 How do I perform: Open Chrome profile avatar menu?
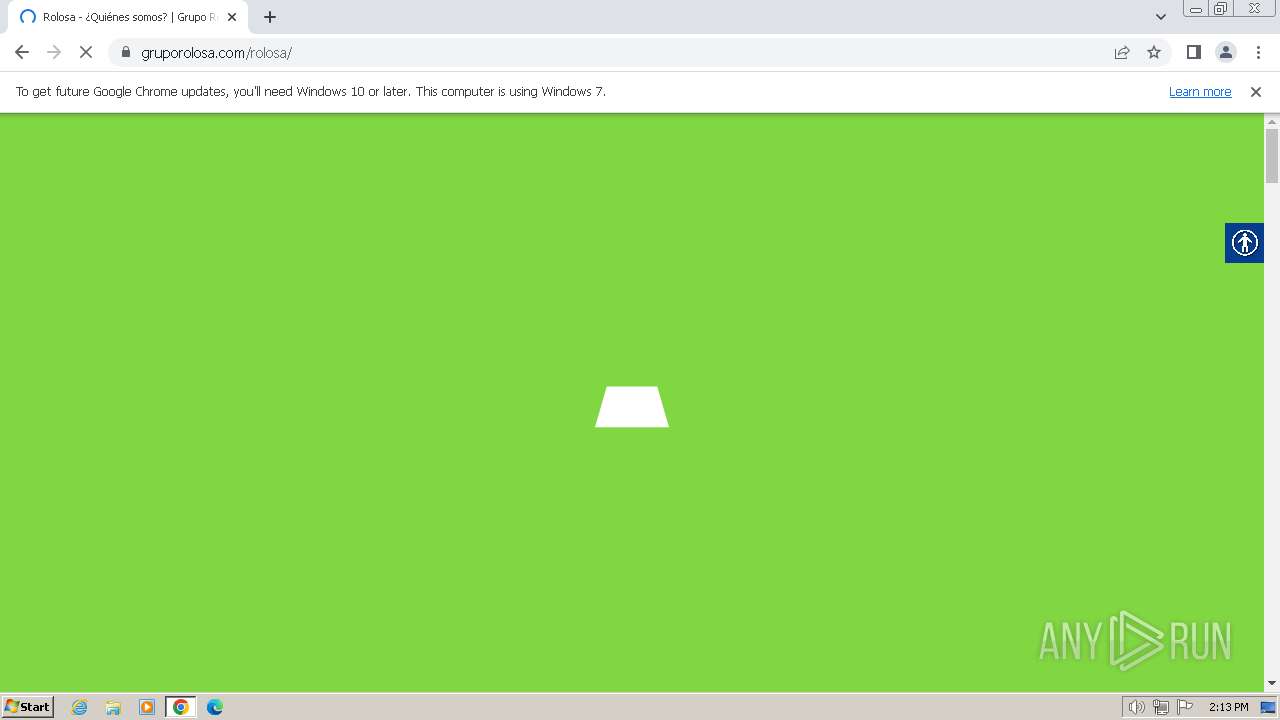(x=1225, y=52)
